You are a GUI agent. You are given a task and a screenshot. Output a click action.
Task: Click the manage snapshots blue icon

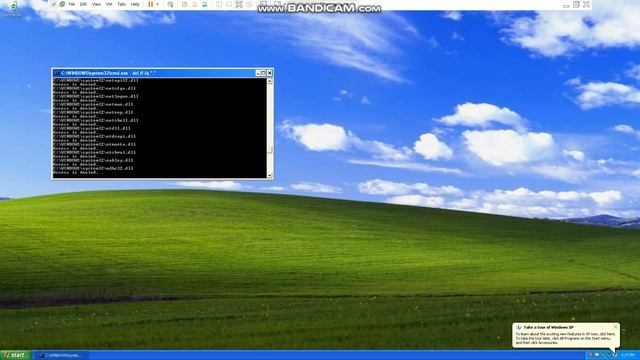204,4
